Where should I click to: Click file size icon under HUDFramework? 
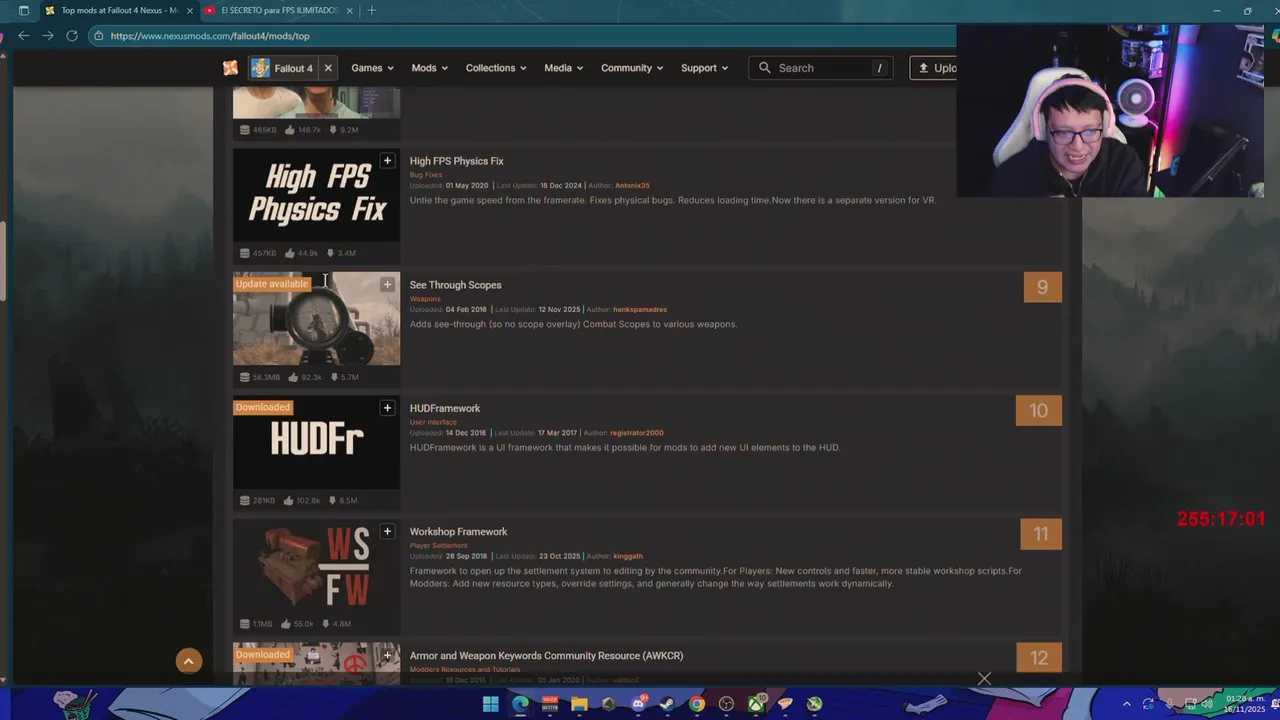(245, 500)
